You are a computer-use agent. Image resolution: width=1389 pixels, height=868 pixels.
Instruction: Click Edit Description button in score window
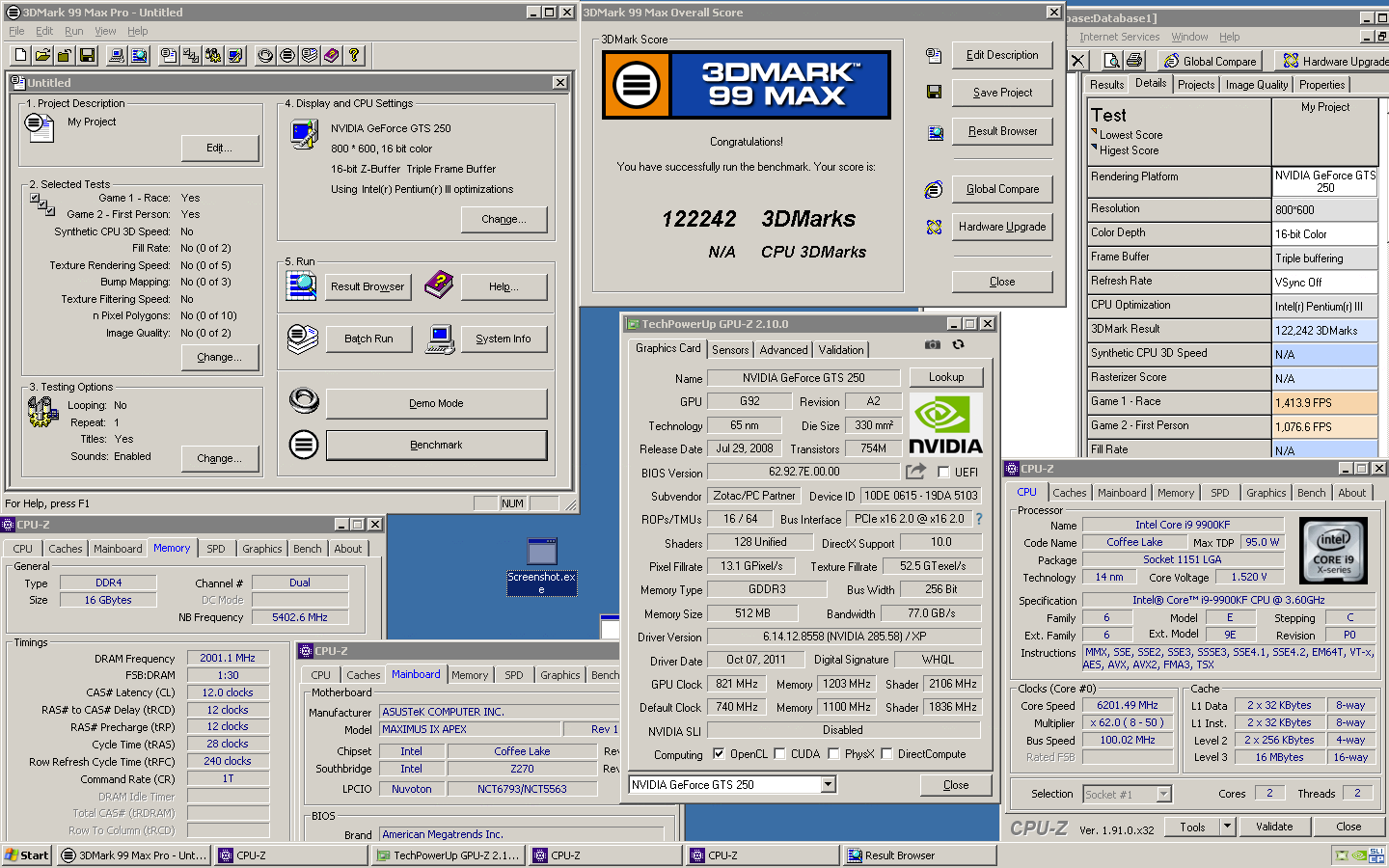(x=1002, y=55)
